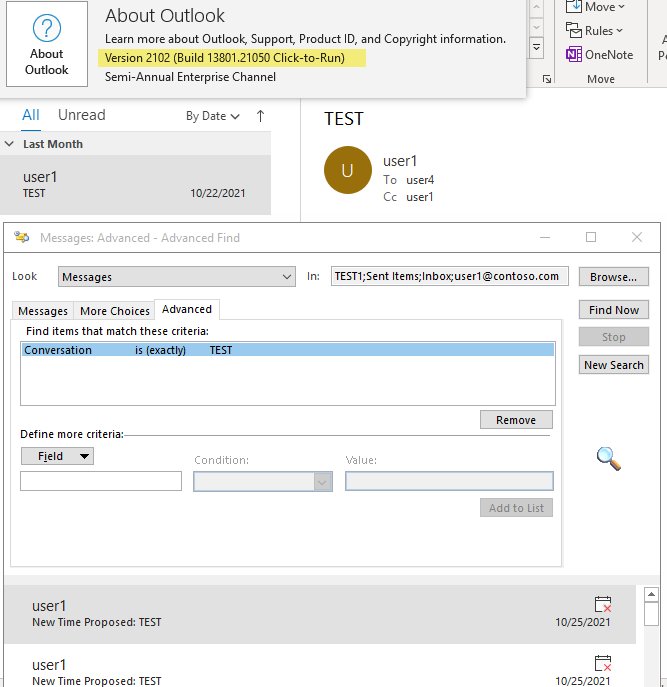Viewport: 667px width, 687px height.
Task: Click the results list scrollbar thumb
Action: click(x=651, y=614)
